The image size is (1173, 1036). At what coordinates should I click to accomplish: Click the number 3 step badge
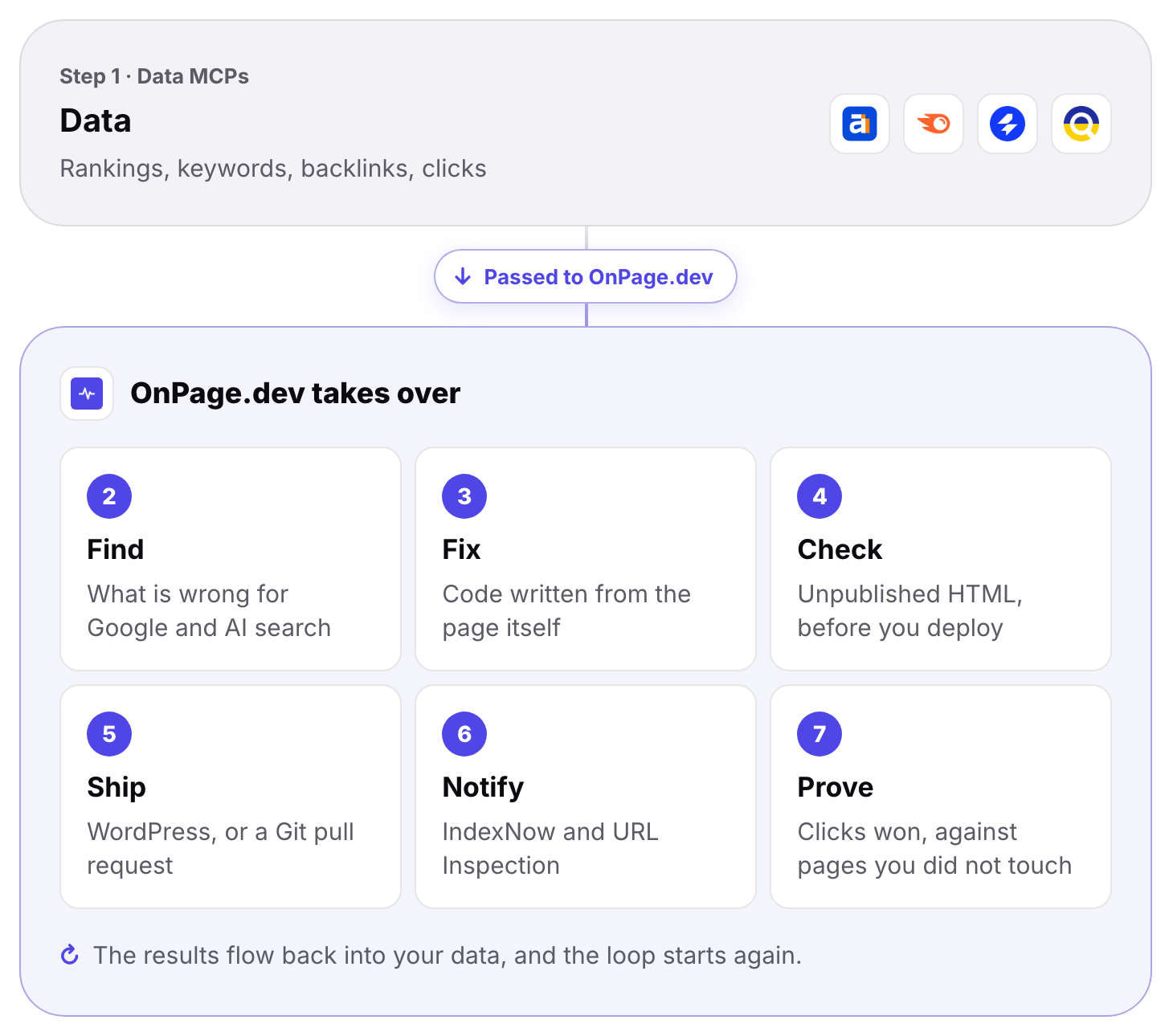click(x=464, y=496)
